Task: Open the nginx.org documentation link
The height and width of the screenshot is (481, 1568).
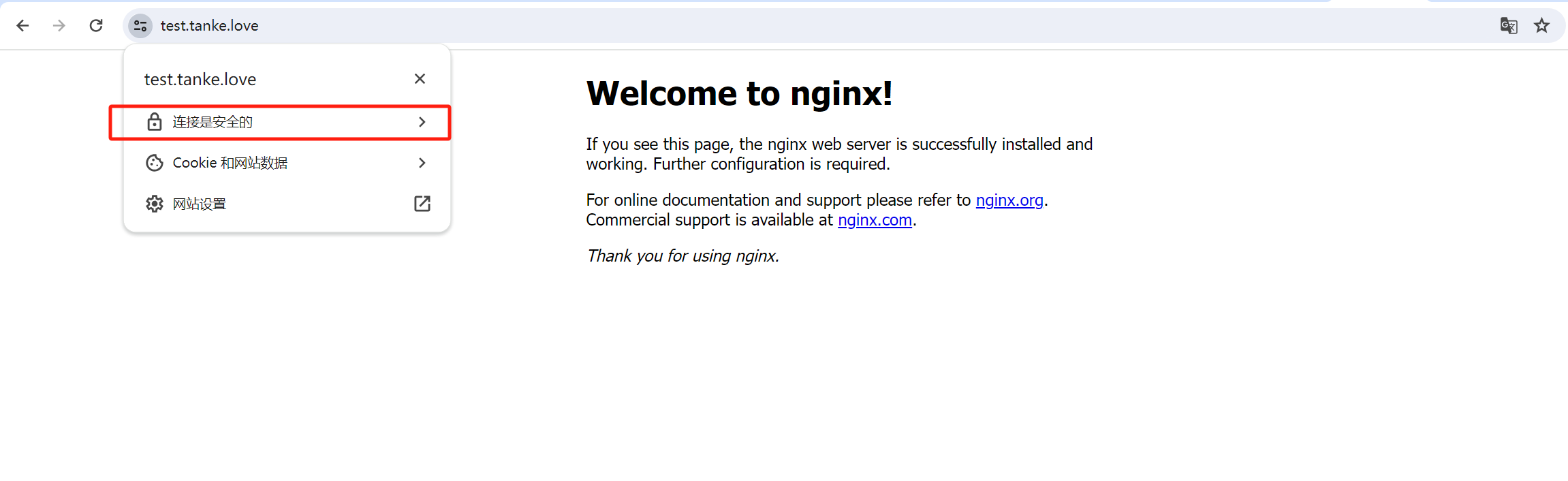Action: pyautogui.click(x=1009, y=200)
